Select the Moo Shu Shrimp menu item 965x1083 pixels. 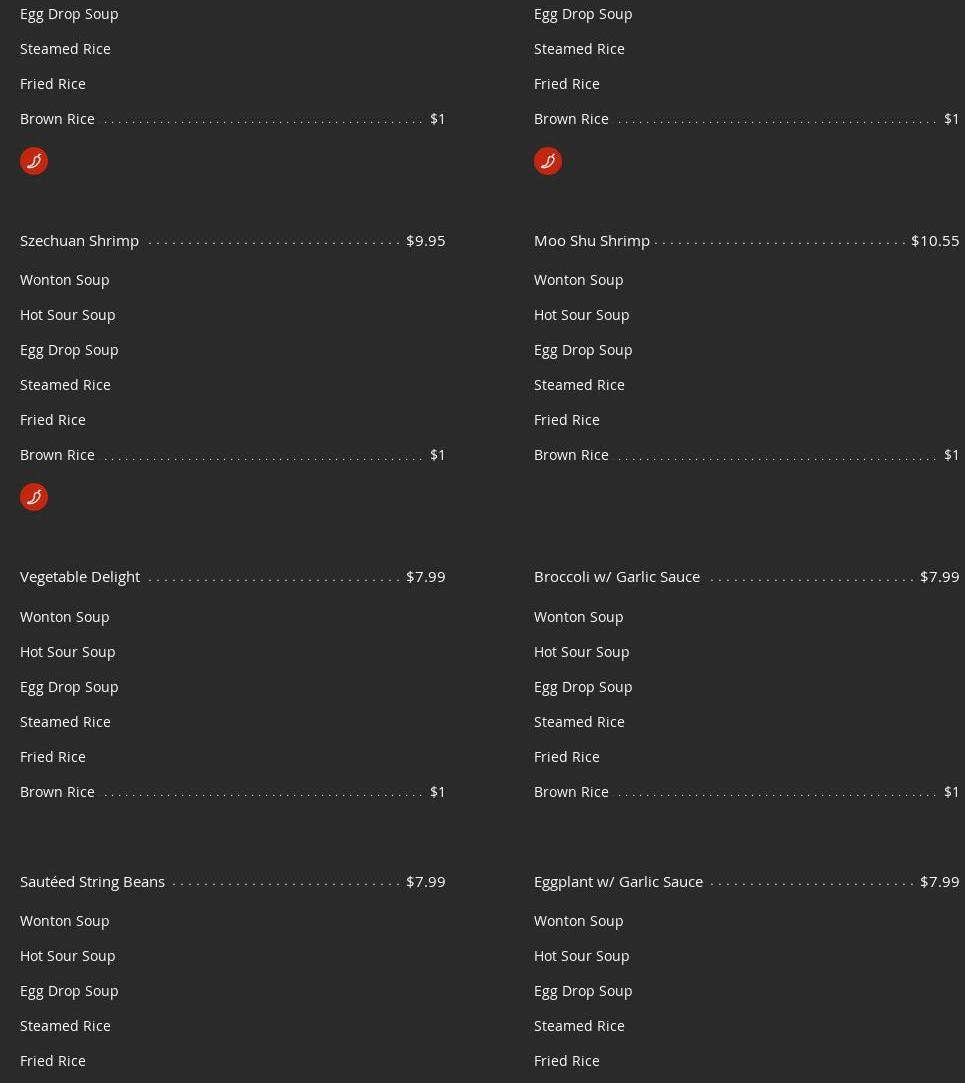[x=592, y=241]
